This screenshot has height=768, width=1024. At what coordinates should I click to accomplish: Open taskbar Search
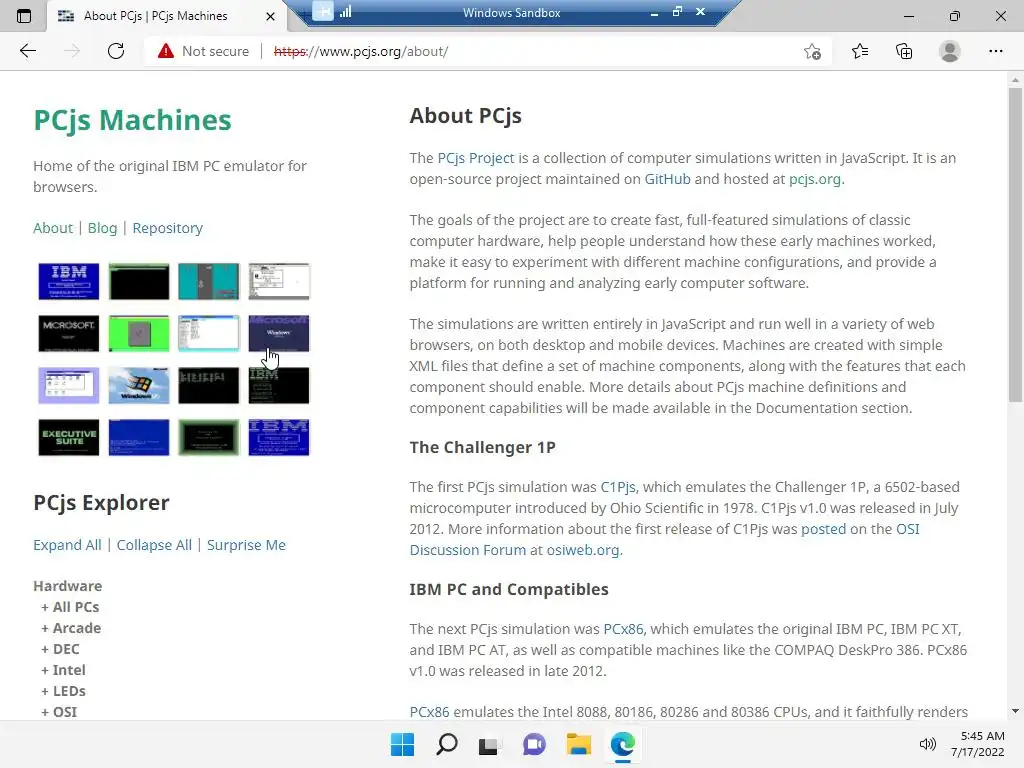pos(447,744)
